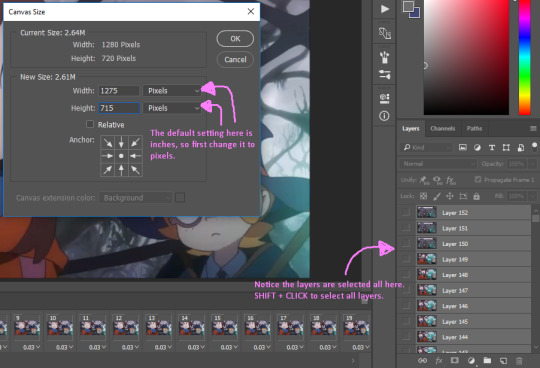Switch to the Paths tab
Viewport: 540px width, 368px height.
(x=474, y=128)
